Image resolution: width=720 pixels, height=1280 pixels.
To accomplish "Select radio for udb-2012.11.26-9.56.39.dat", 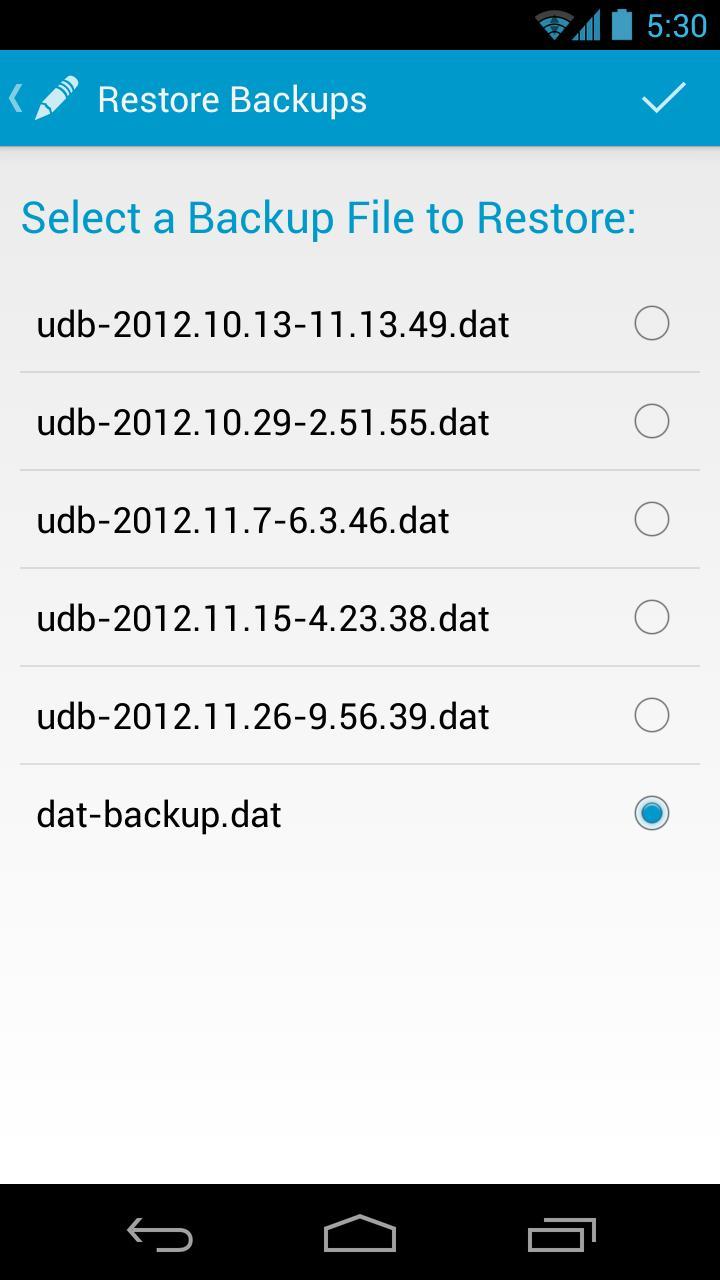I will coord(651,715).
